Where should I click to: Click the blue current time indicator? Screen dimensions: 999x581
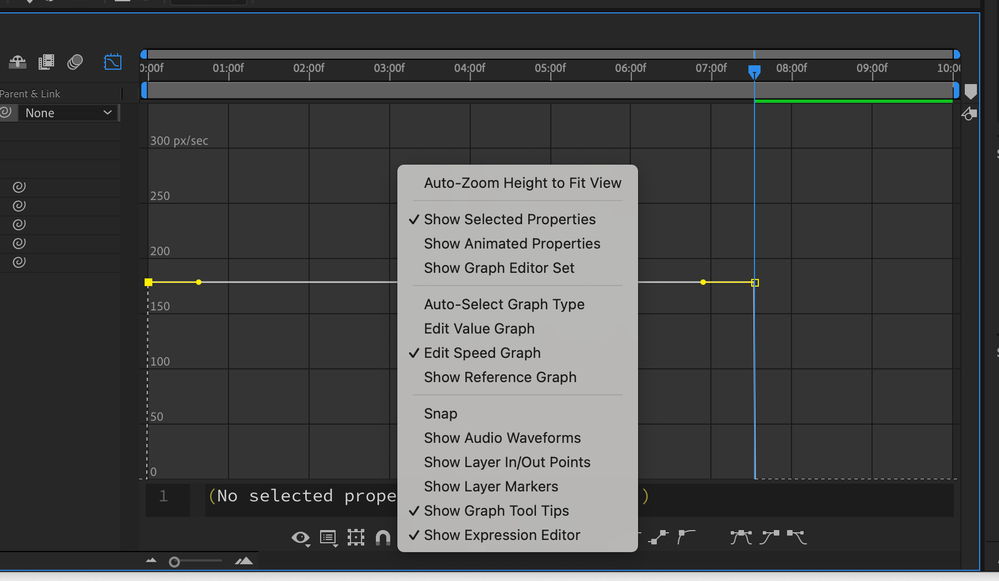point(754,71)
